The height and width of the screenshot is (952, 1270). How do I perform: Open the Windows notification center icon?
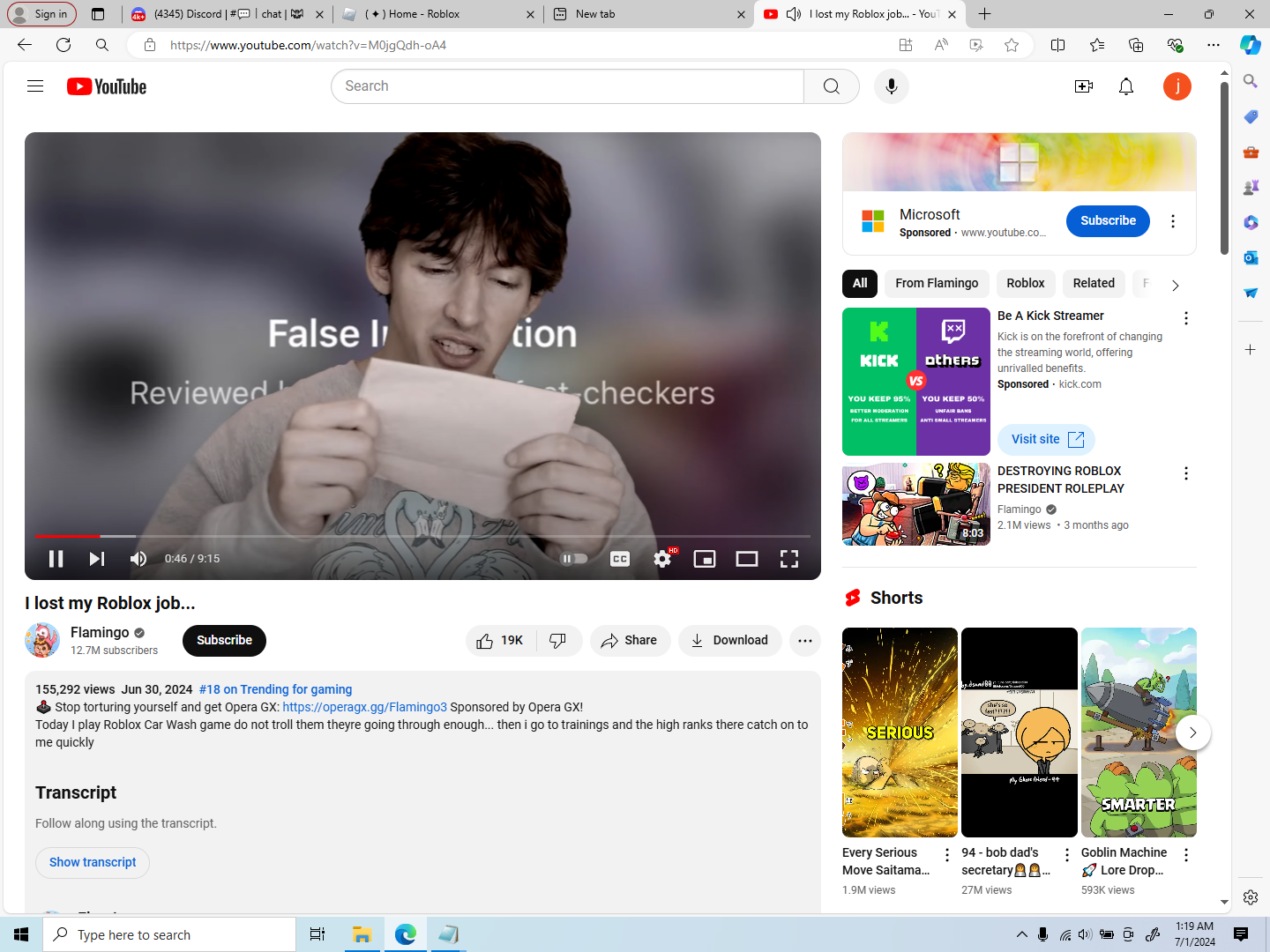(x=1241, y=934)
